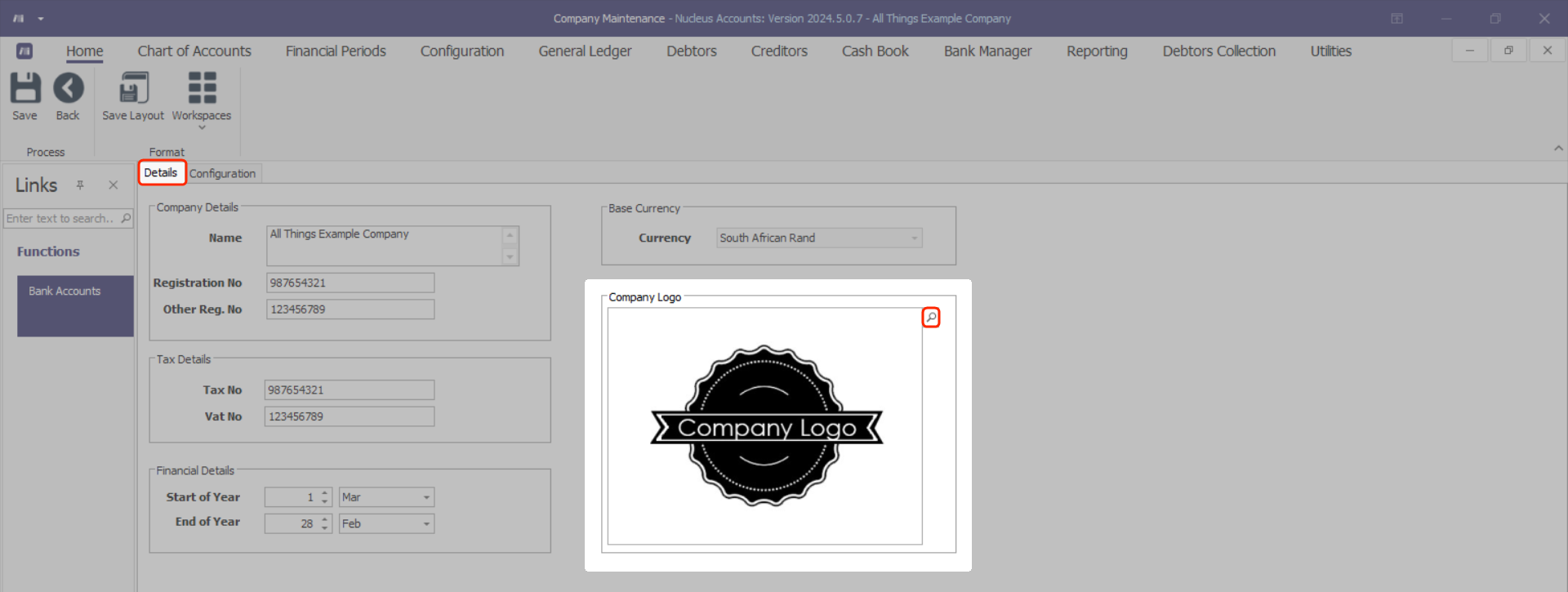Open the Bank Manager tab
1568x592 pixels.
[x=988, y=51]
